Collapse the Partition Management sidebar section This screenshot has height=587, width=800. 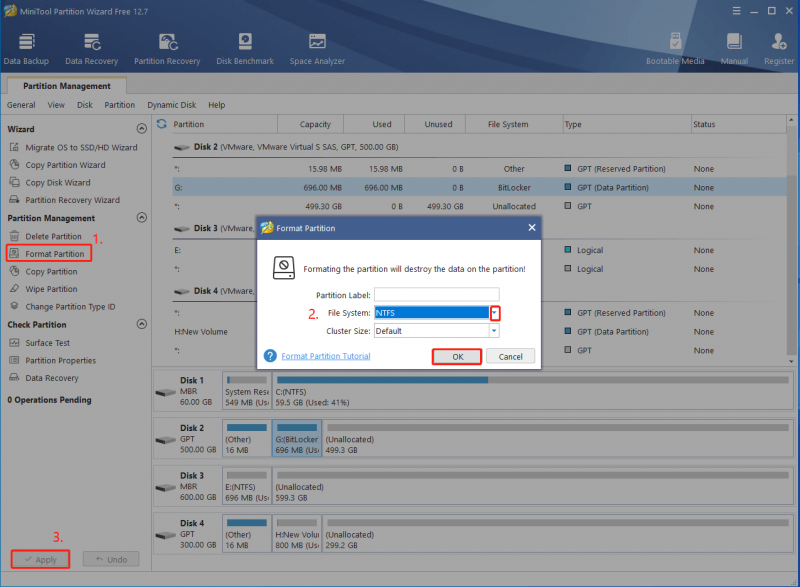click(142, 218)
